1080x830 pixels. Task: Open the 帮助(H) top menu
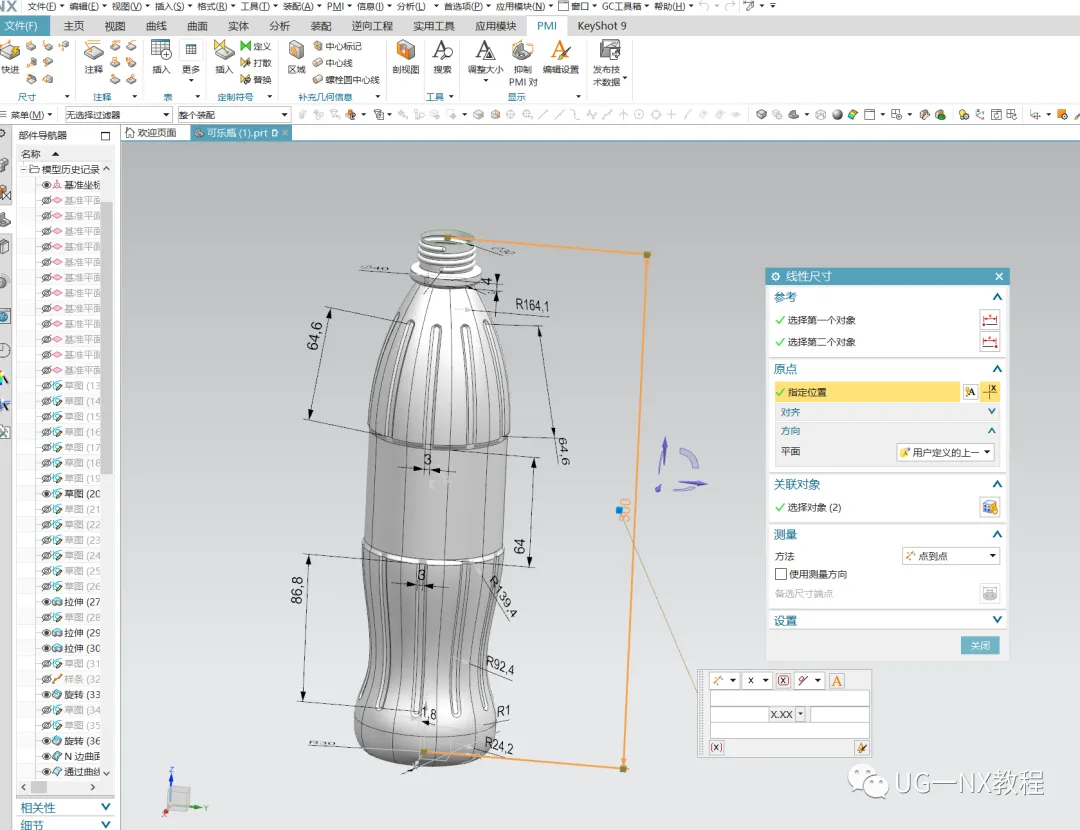point(672,6)
